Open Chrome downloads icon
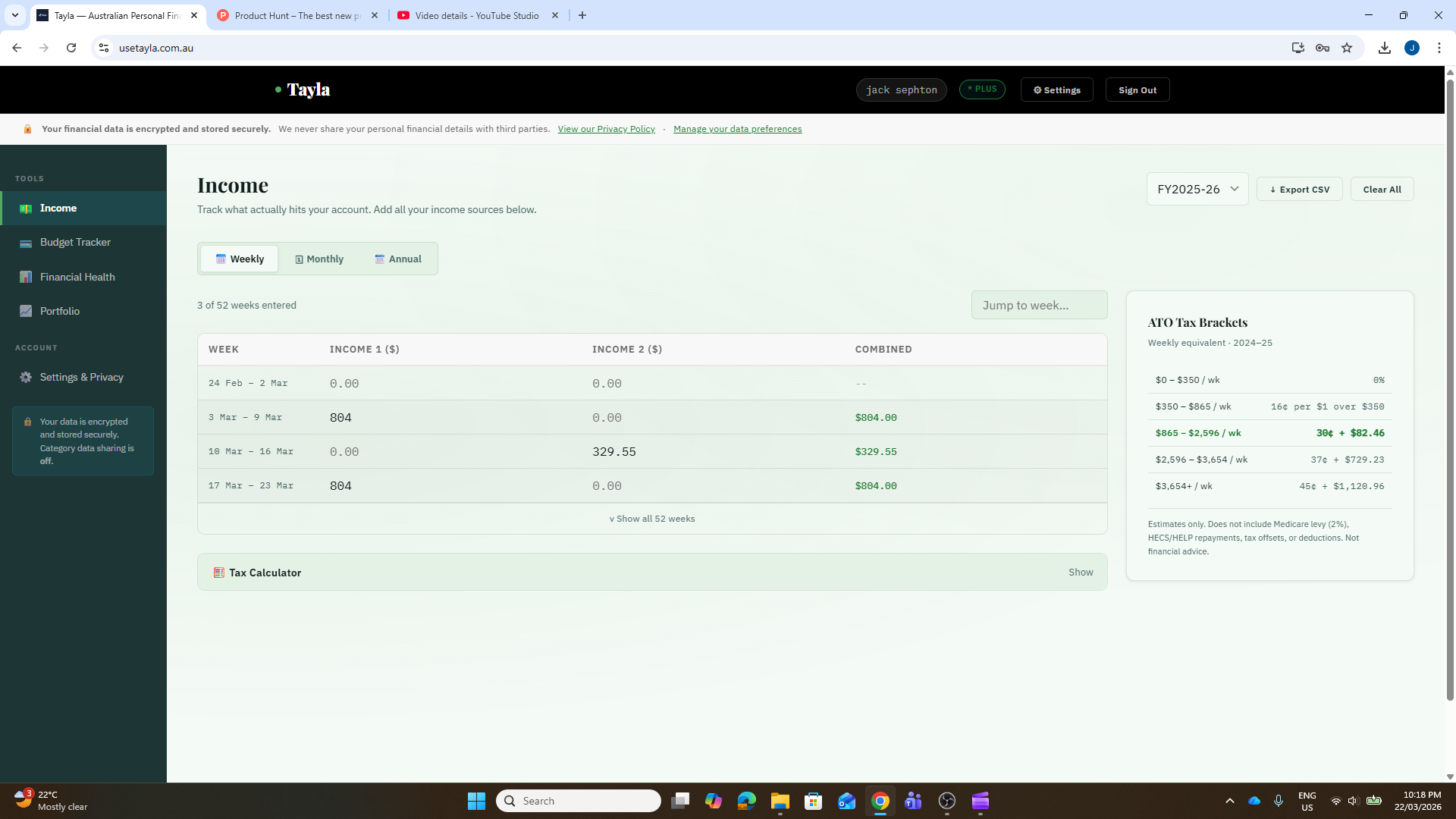Image resolution: width=1456 pixels, height=819 pixels. point(1385,48)
